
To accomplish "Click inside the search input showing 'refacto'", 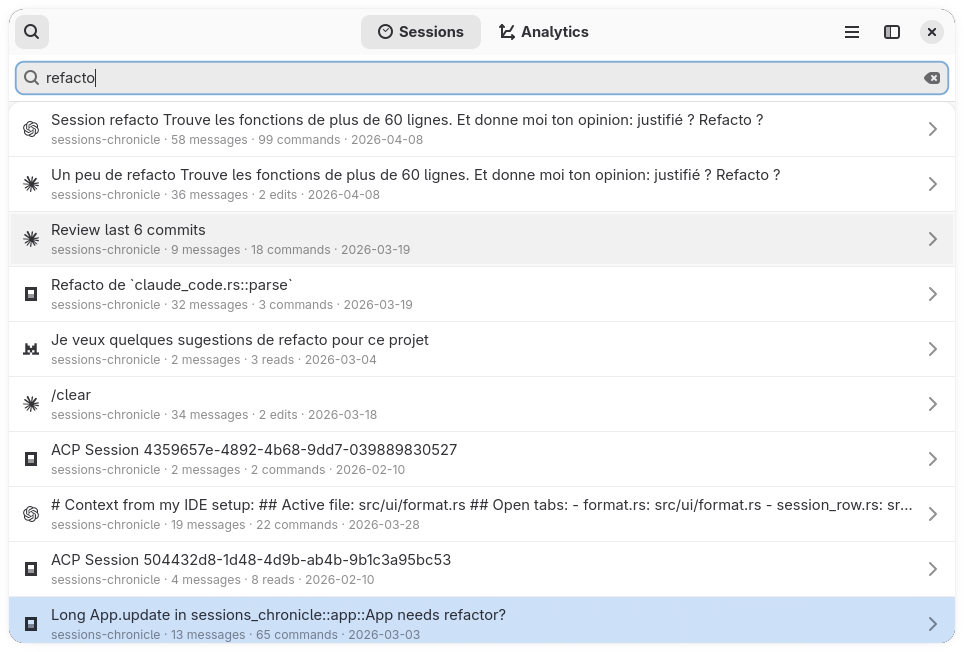I will [x=400, y=77].
